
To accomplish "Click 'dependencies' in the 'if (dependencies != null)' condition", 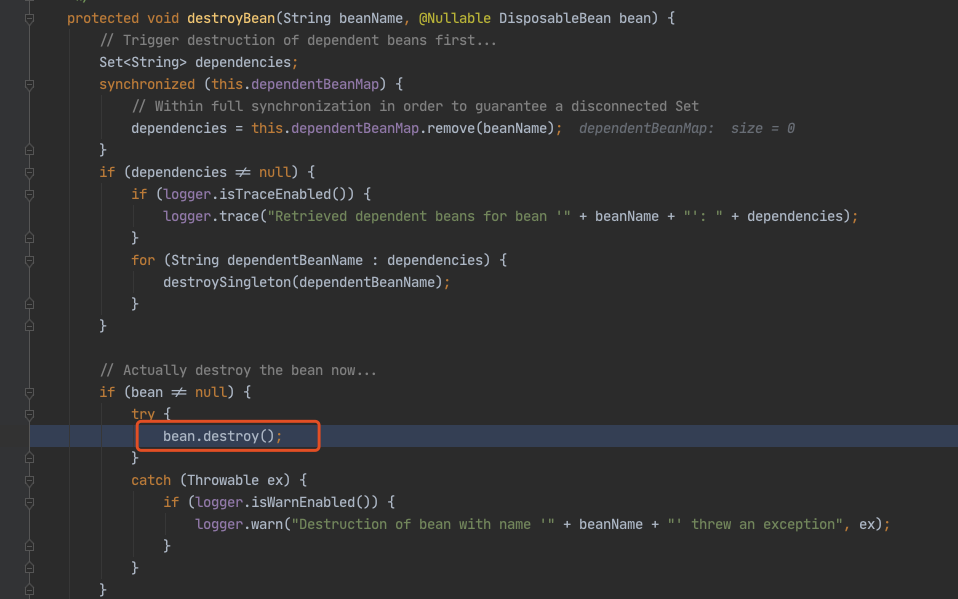I will (x=179, y=172).
